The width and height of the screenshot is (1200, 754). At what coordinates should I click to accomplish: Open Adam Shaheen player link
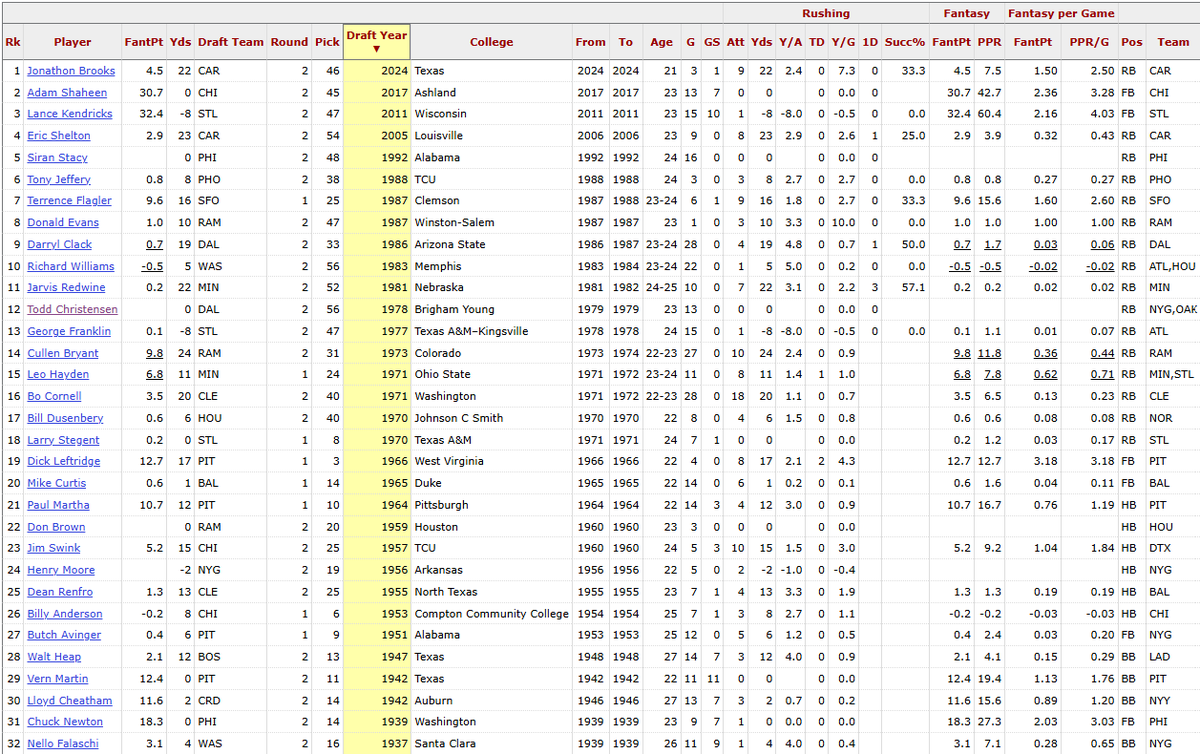[67, 93]
